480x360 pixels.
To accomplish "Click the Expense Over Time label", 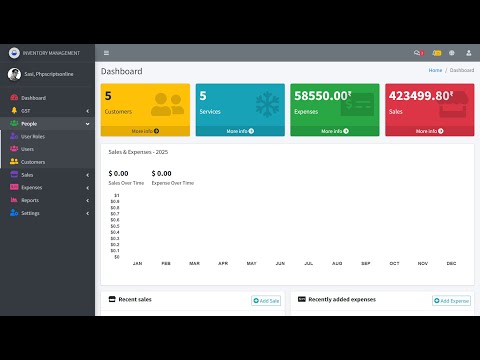I will [173, 183].
